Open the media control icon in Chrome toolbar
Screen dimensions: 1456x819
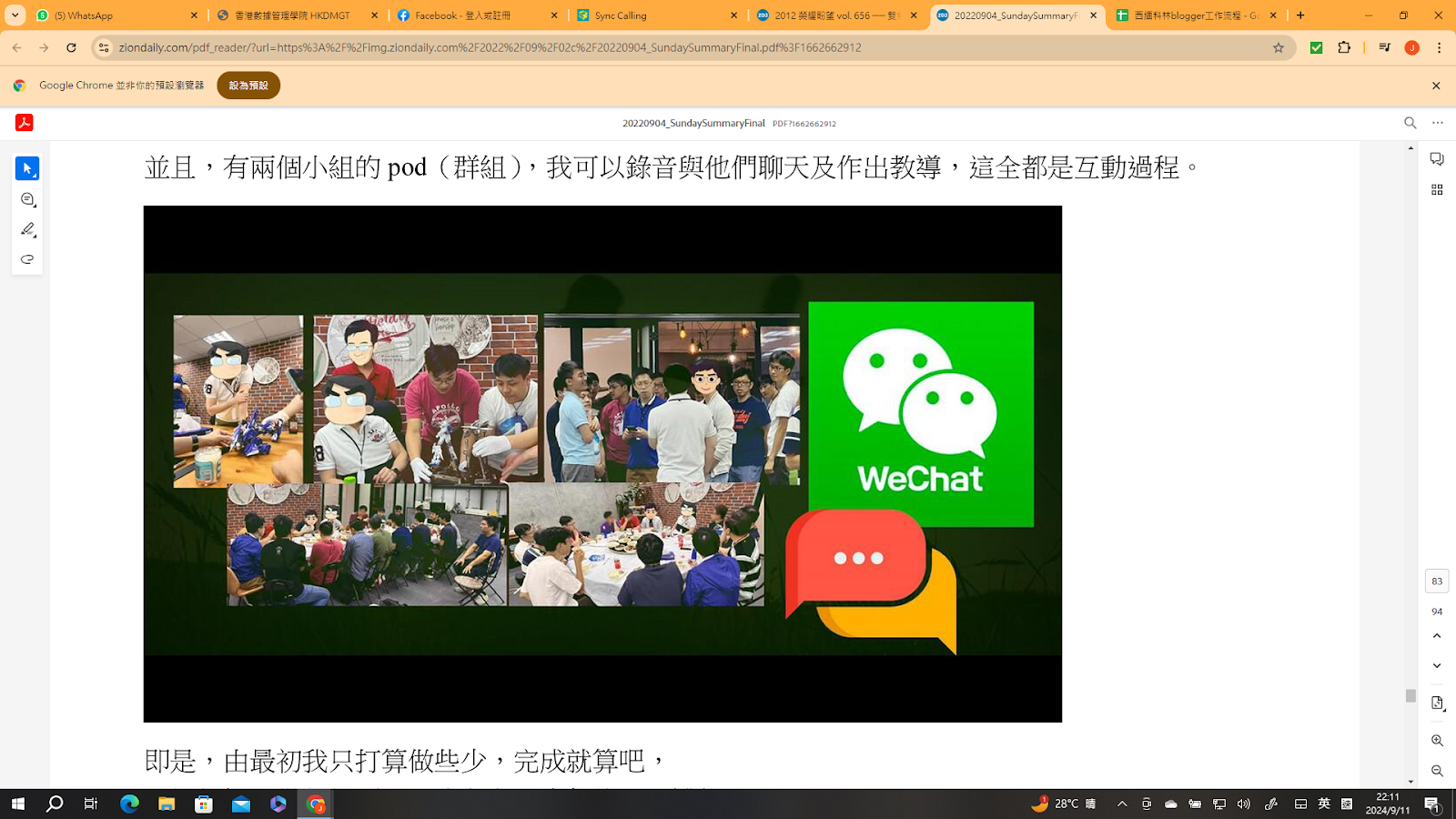point(1384,47)
